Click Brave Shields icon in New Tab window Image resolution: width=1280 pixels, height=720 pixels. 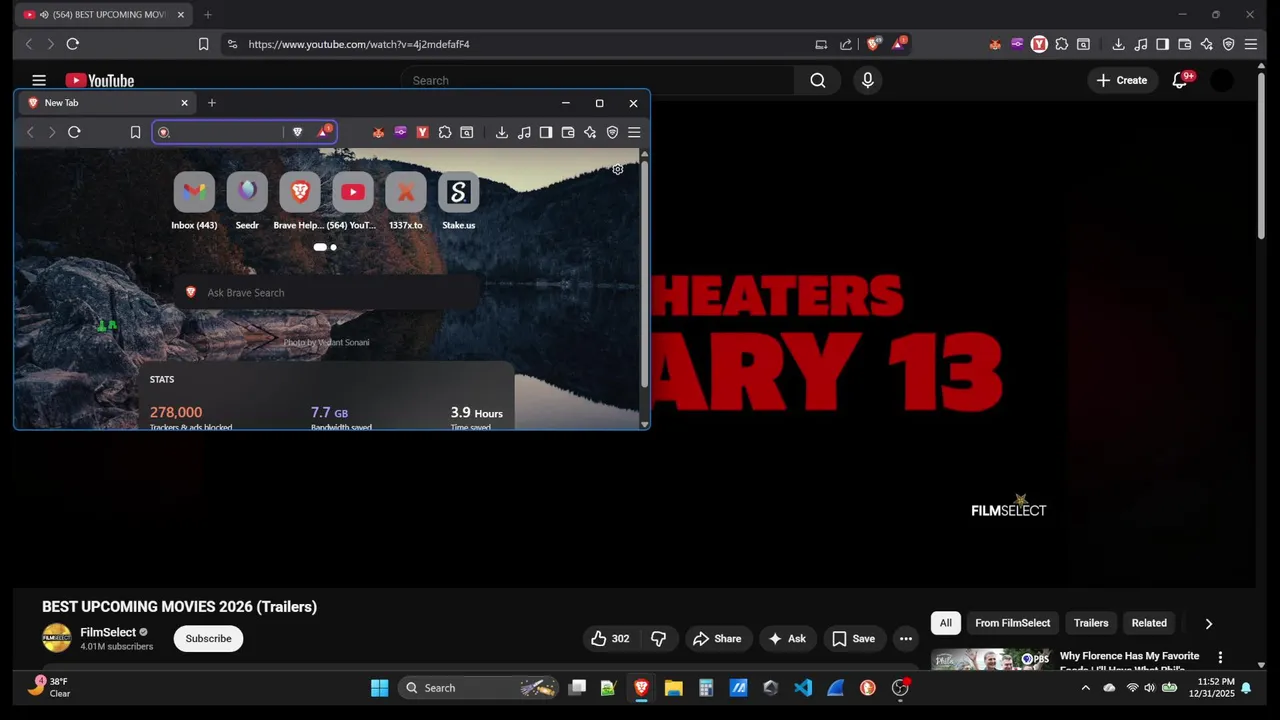point(297,132)
